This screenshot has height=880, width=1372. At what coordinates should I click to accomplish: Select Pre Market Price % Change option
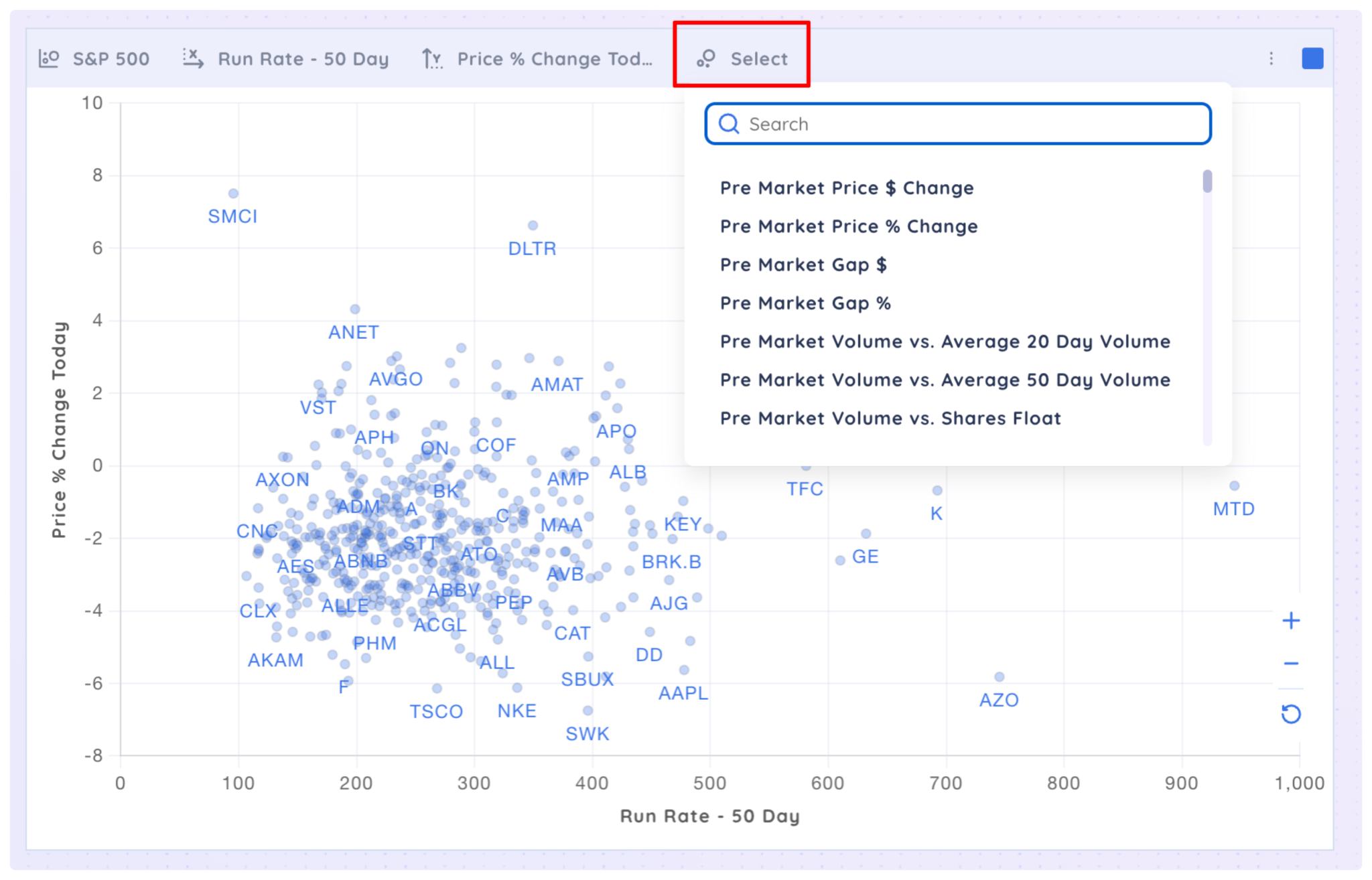849,226
